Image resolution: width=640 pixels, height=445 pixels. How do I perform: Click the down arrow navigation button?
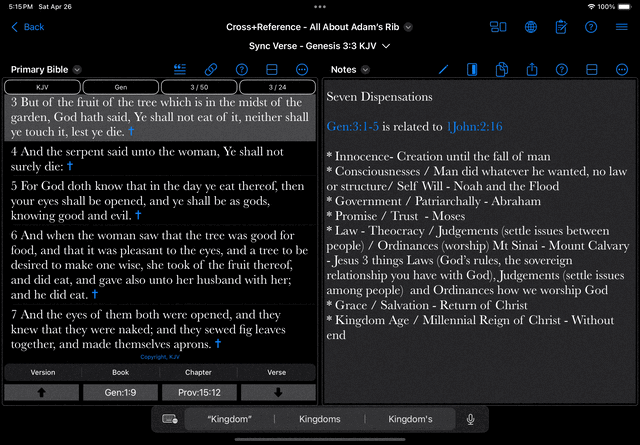(278, 392)
